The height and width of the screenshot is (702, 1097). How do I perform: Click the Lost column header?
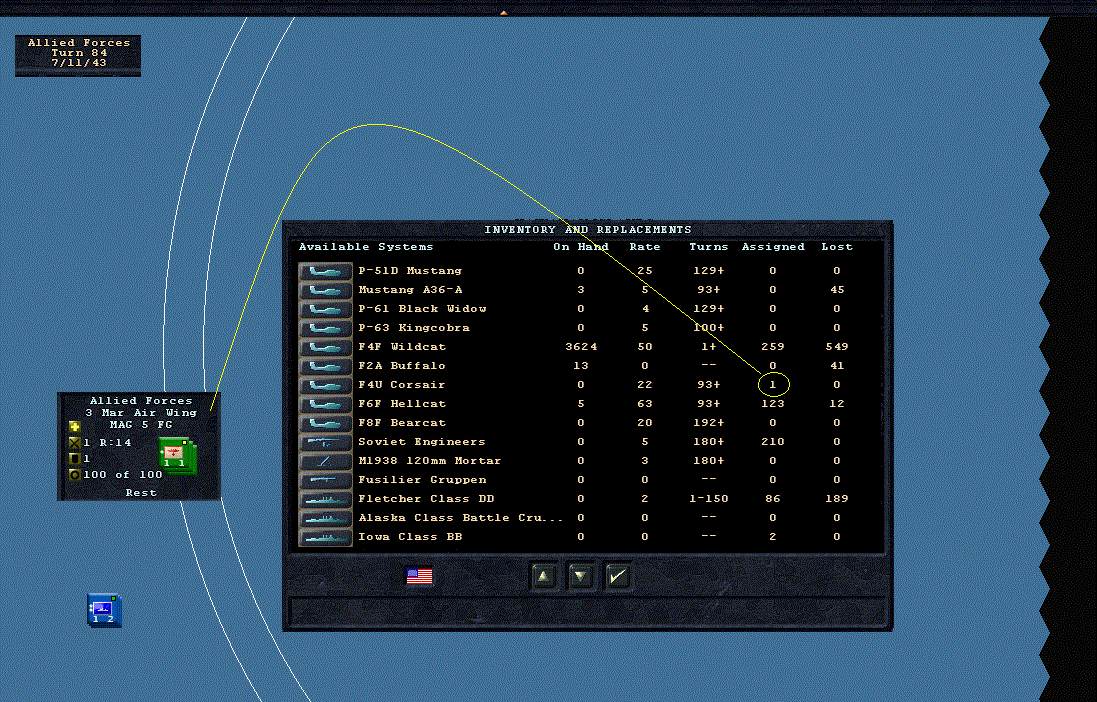click(x=837, y=247)
